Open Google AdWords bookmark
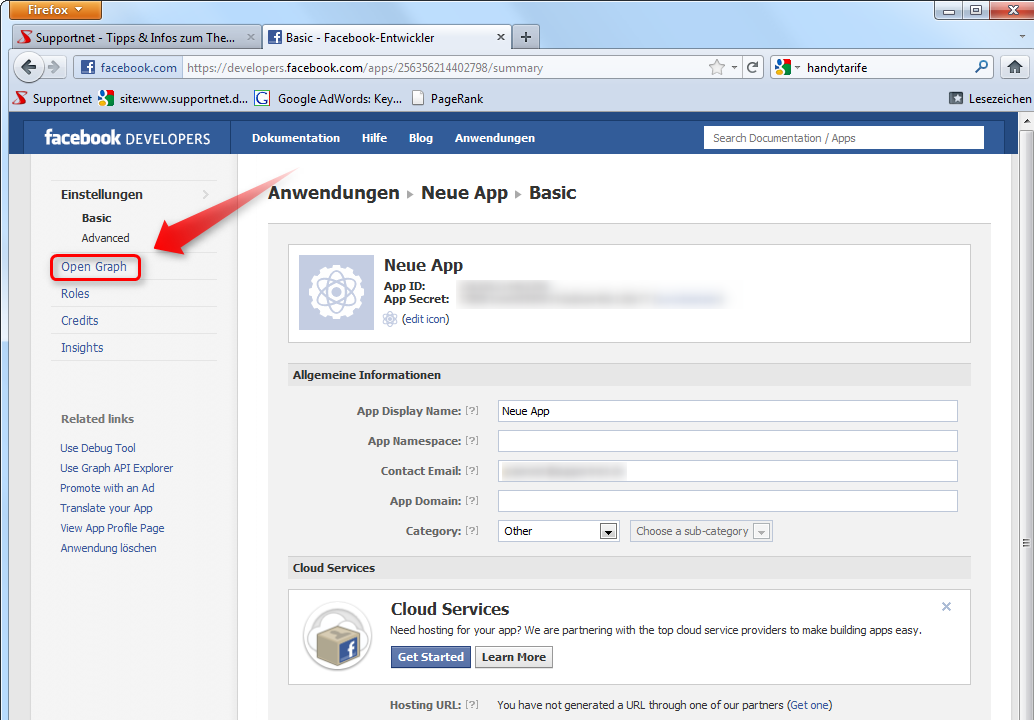 (328, 98)
